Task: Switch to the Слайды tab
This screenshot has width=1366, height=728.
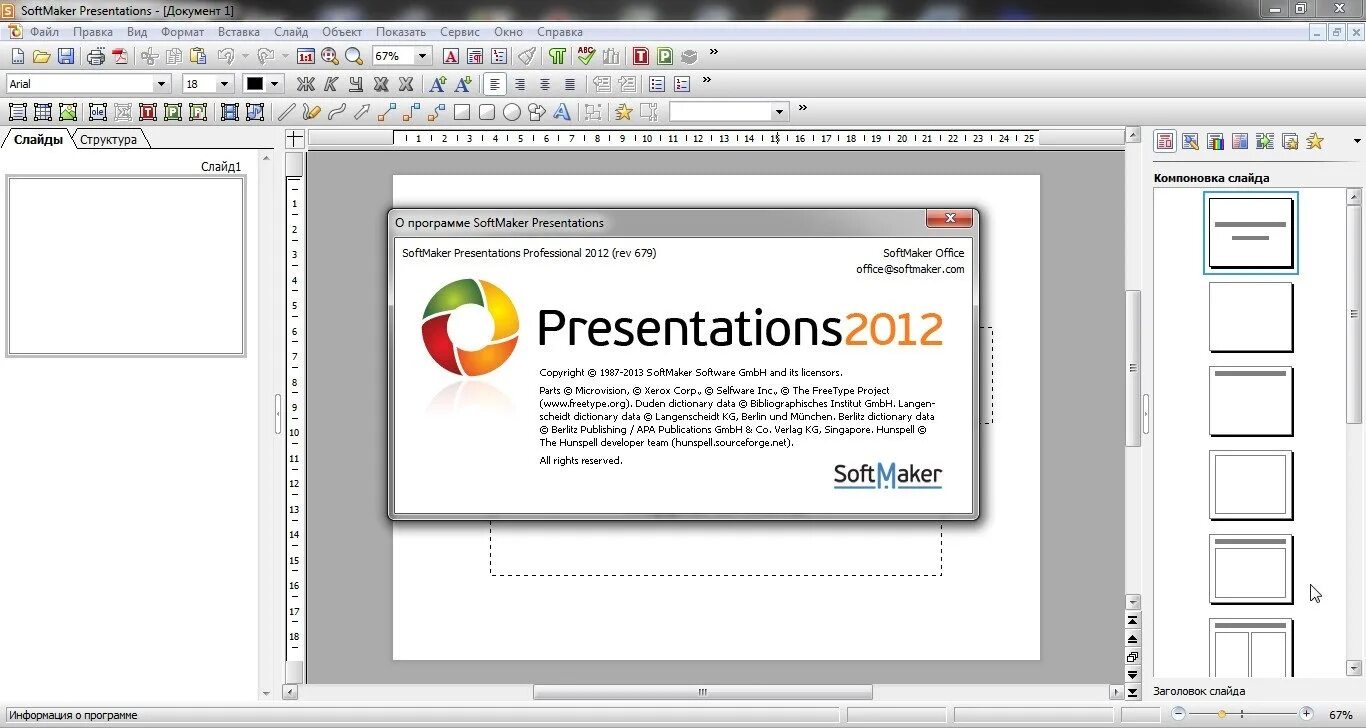Action: click(x=38, y=140)
